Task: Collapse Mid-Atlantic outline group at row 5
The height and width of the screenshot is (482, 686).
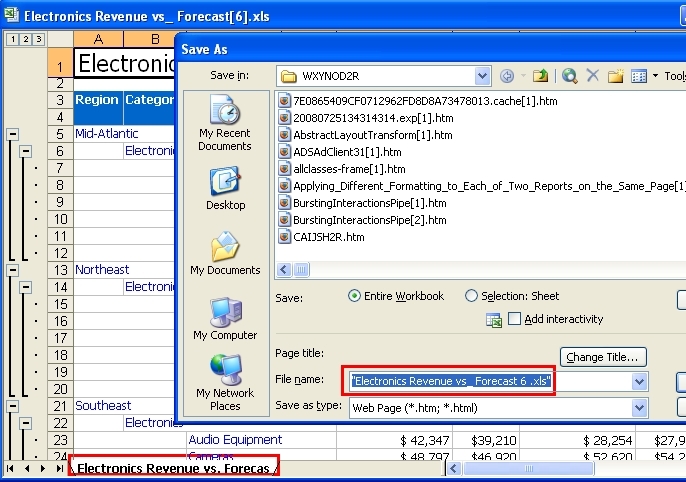Action: coord(13,134)
